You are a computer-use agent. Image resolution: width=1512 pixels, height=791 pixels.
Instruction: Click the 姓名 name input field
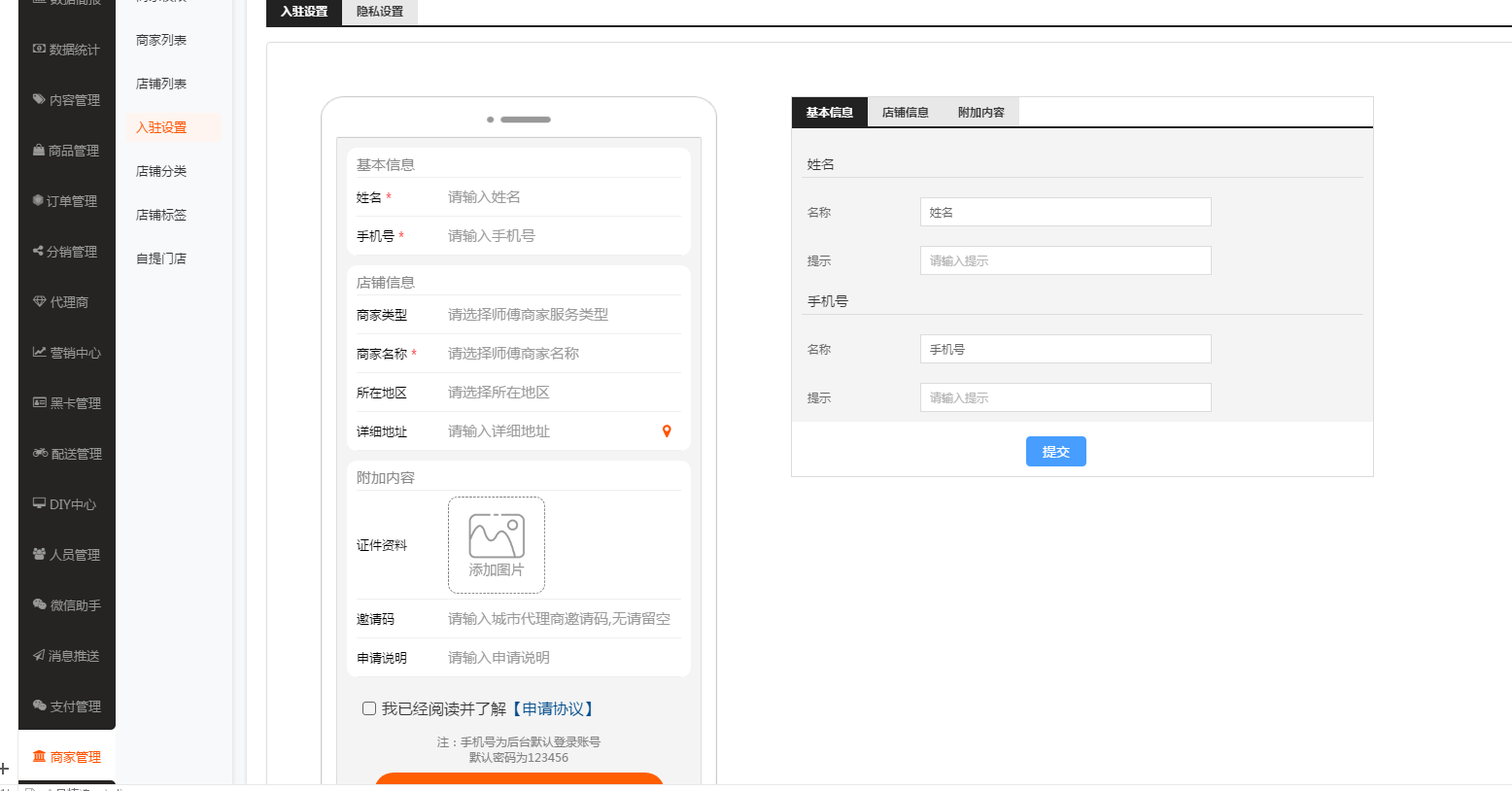click(x=1065, y=212)
